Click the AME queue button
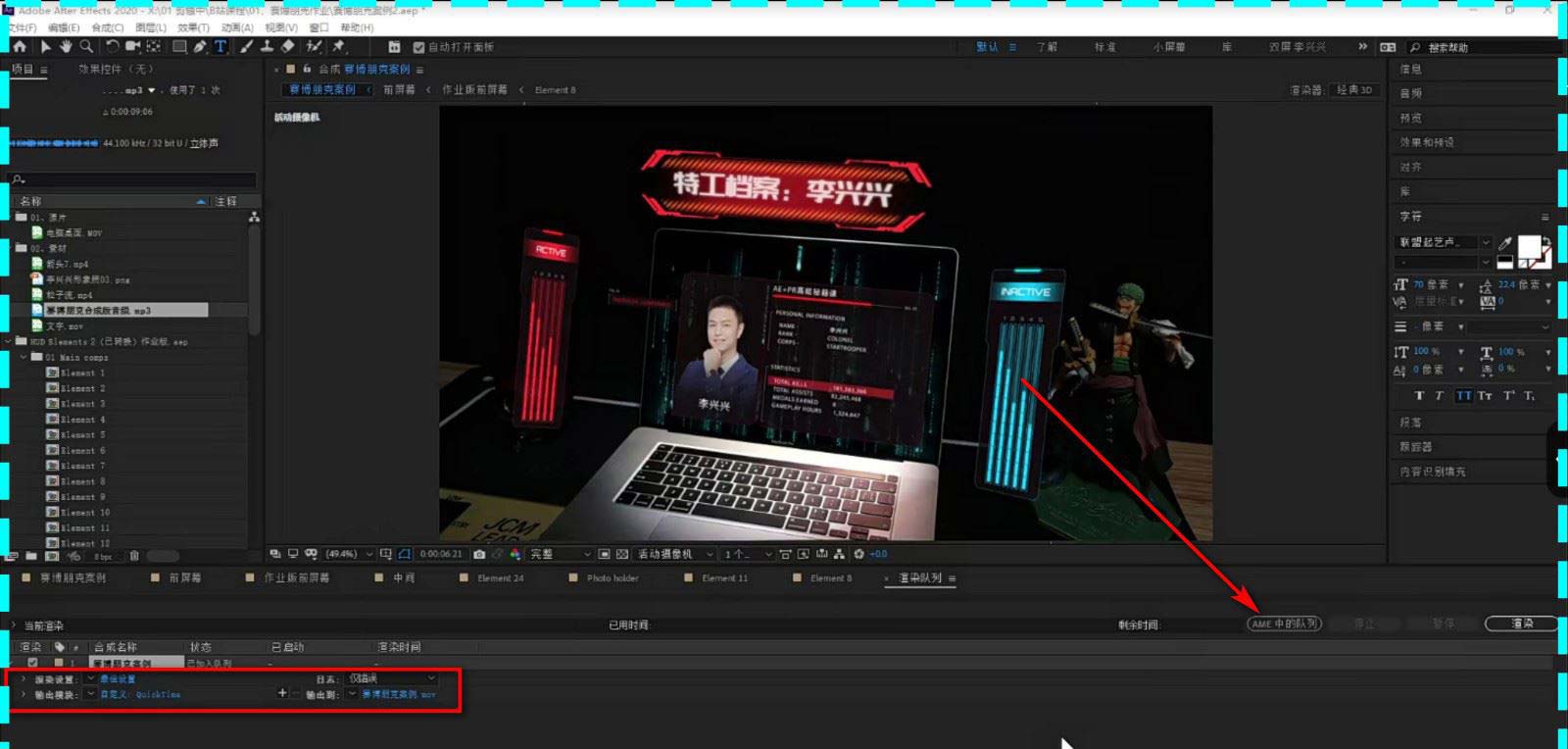1568x749 pixels. [x=1285, y=624]
